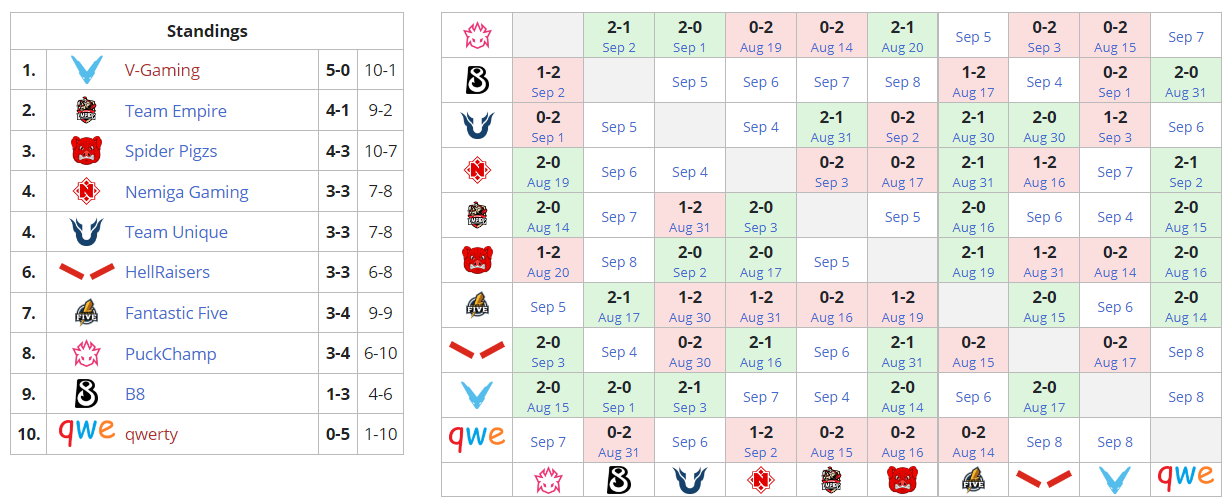Click the Nemiga Gaming logo in standings
Viewport: 1231px width, 503px height.
coord(87,192)
